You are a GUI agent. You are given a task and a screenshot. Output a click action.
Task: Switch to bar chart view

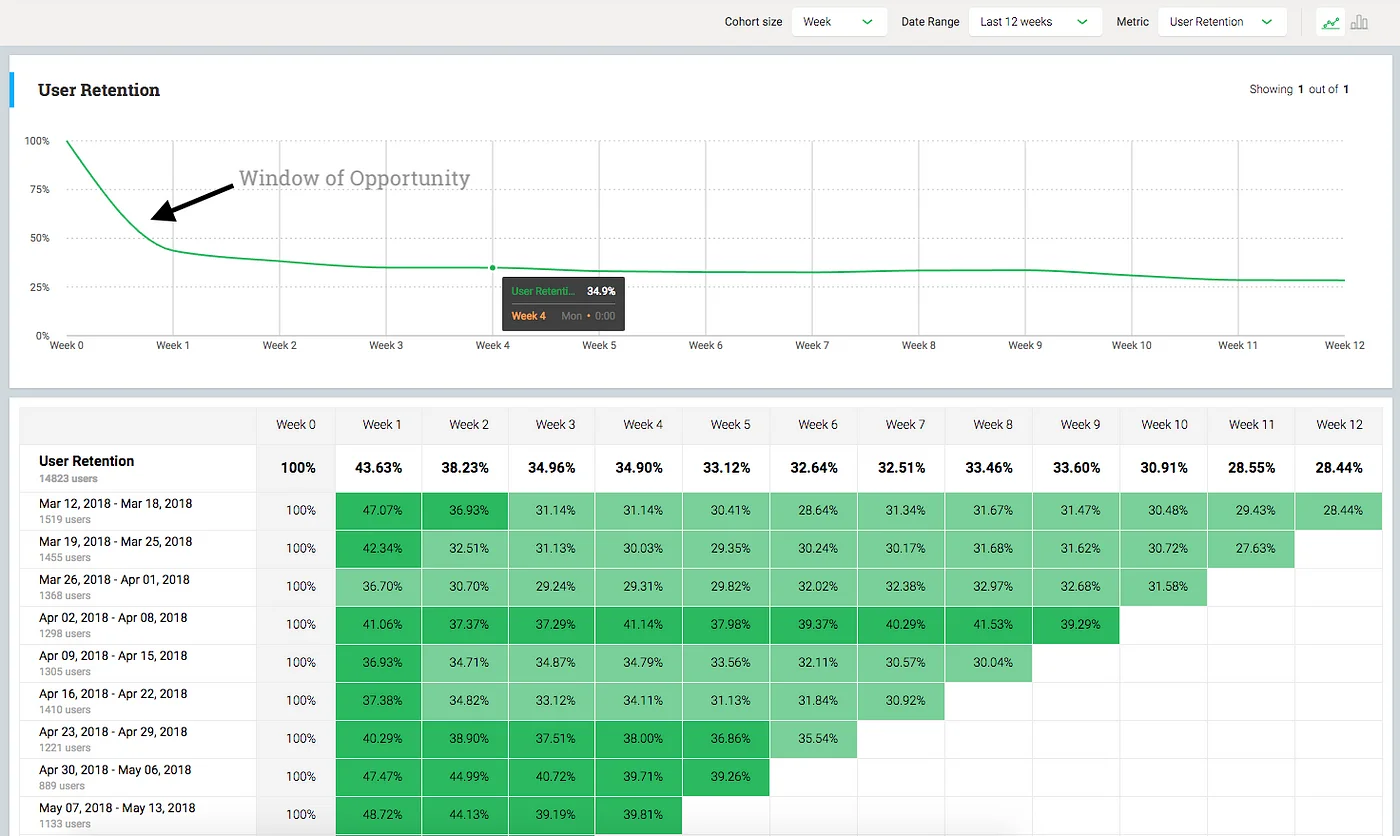[1360, 21]
